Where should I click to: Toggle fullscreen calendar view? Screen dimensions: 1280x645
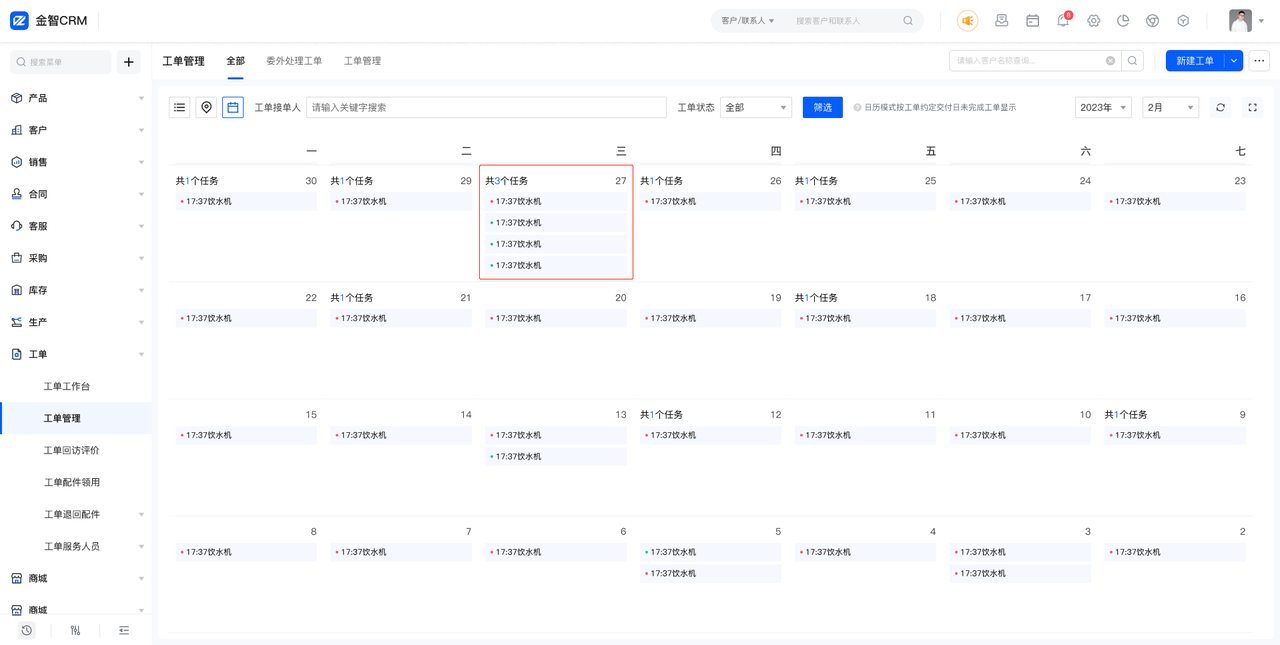pos(1252,107)
